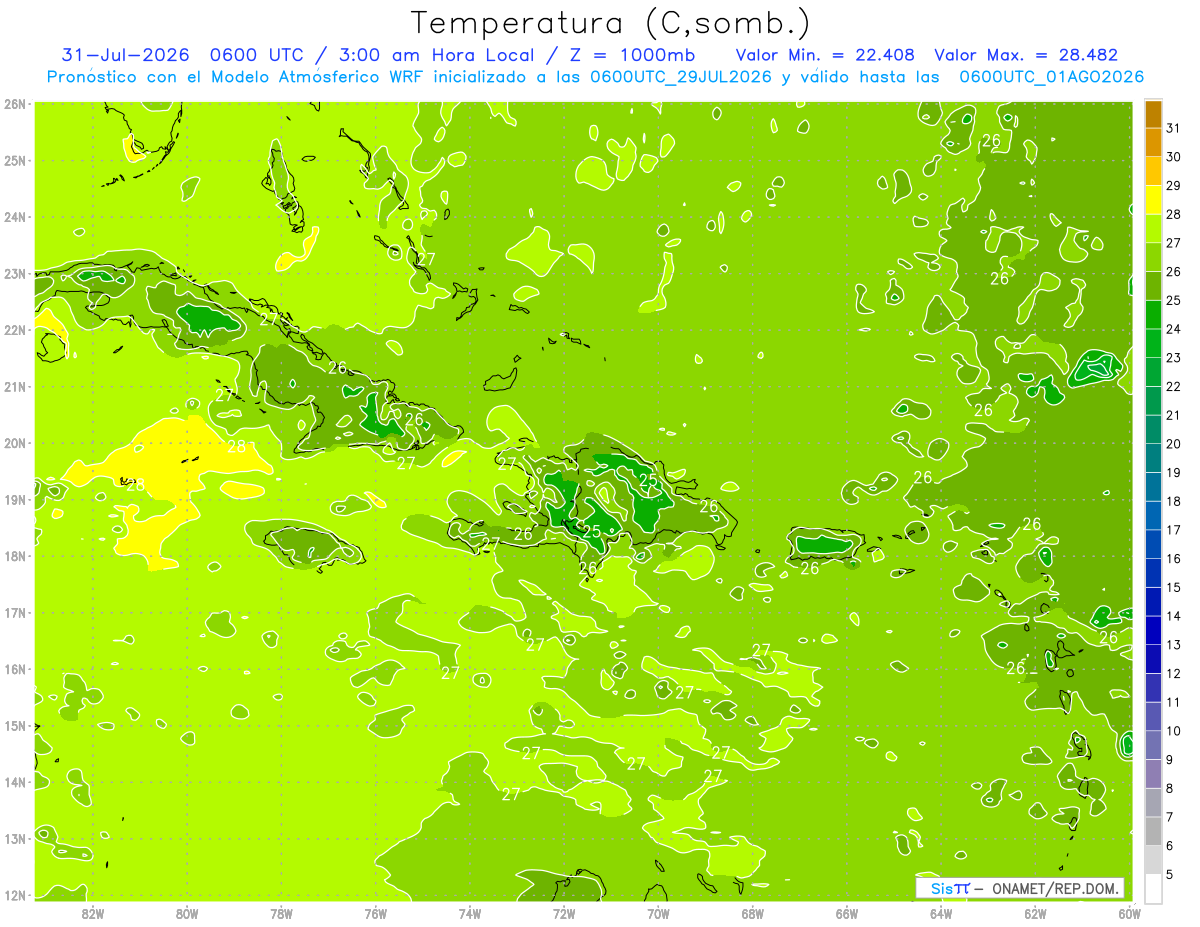Screen dimensions: 1200x927
Task: Click the '21N' latitude label
Action: coord(14,386)
